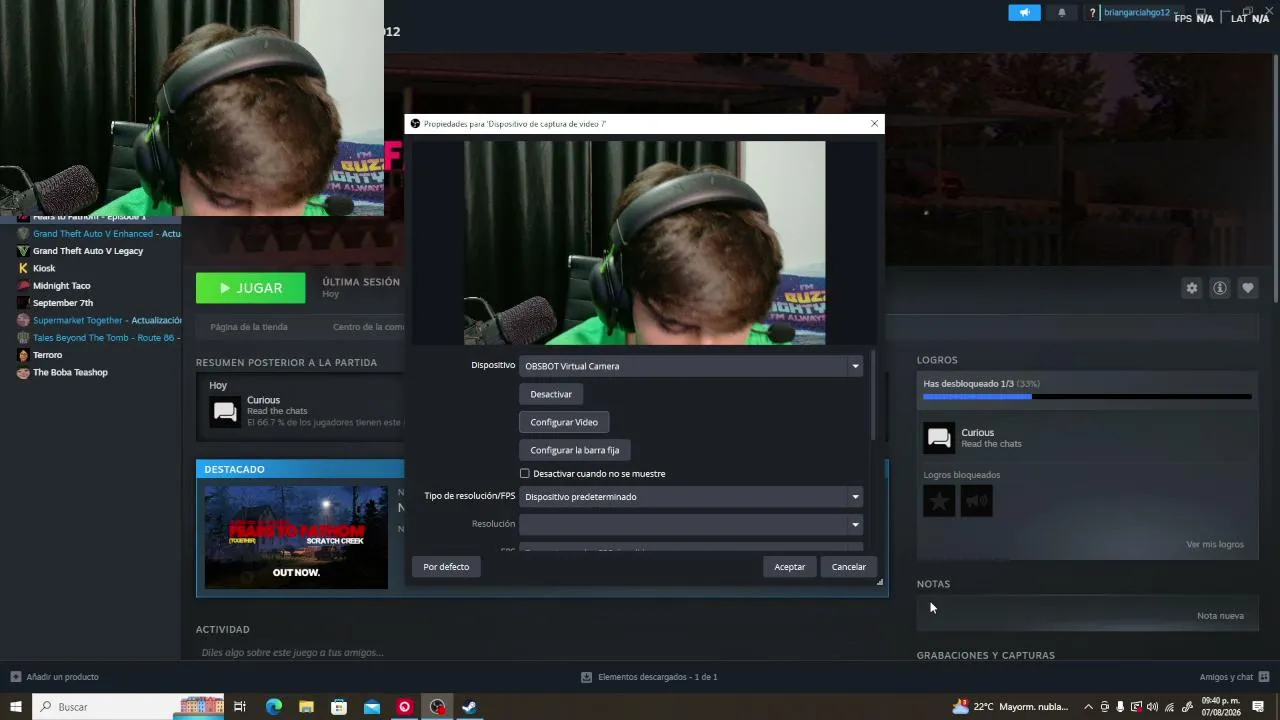Click 'Añadir un producto' link
The height and width of the screenshot is (720, 1280).
point(63,677)
